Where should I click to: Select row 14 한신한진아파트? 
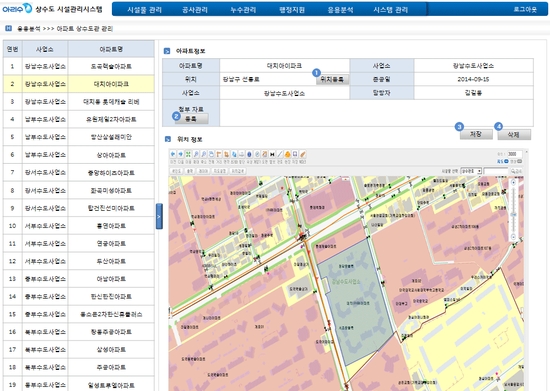click(79, 297)
